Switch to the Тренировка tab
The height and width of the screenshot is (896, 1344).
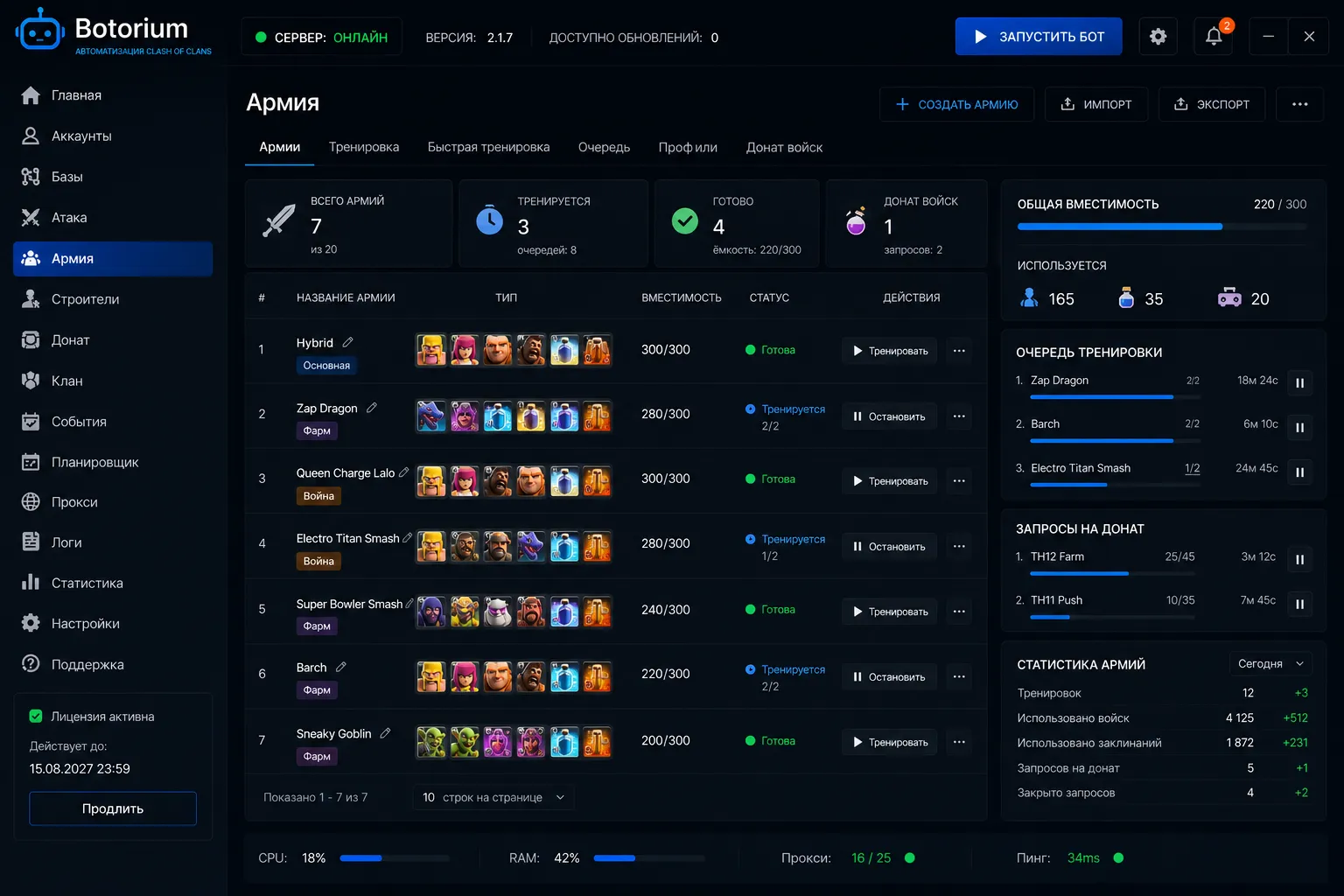pos(364,147)
